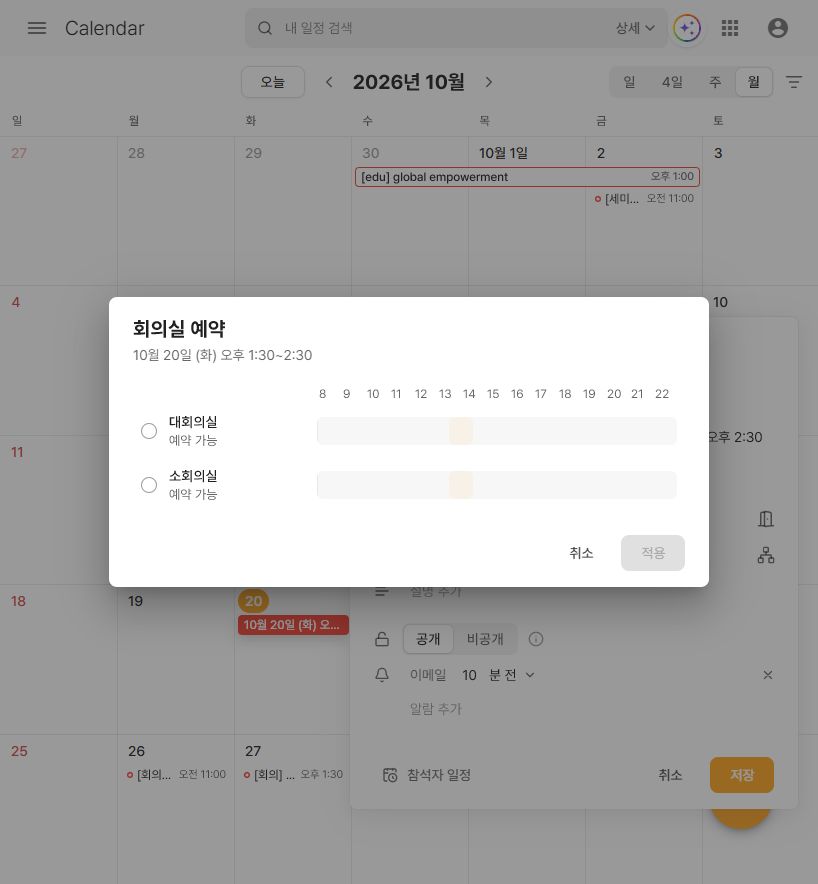Select the 대회의실 radio button
Screen dimensions: 818x884
point(149,431)
